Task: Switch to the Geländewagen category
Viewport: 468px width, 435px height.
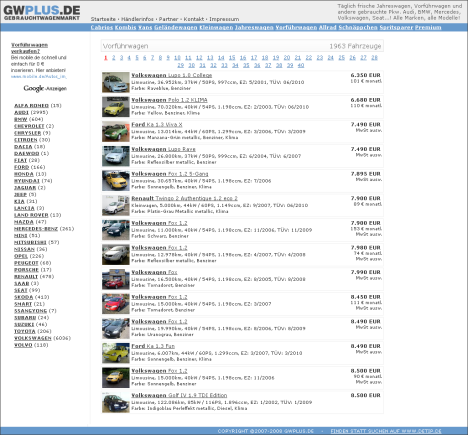Action: pyautogui.click(x=176, y=27)
